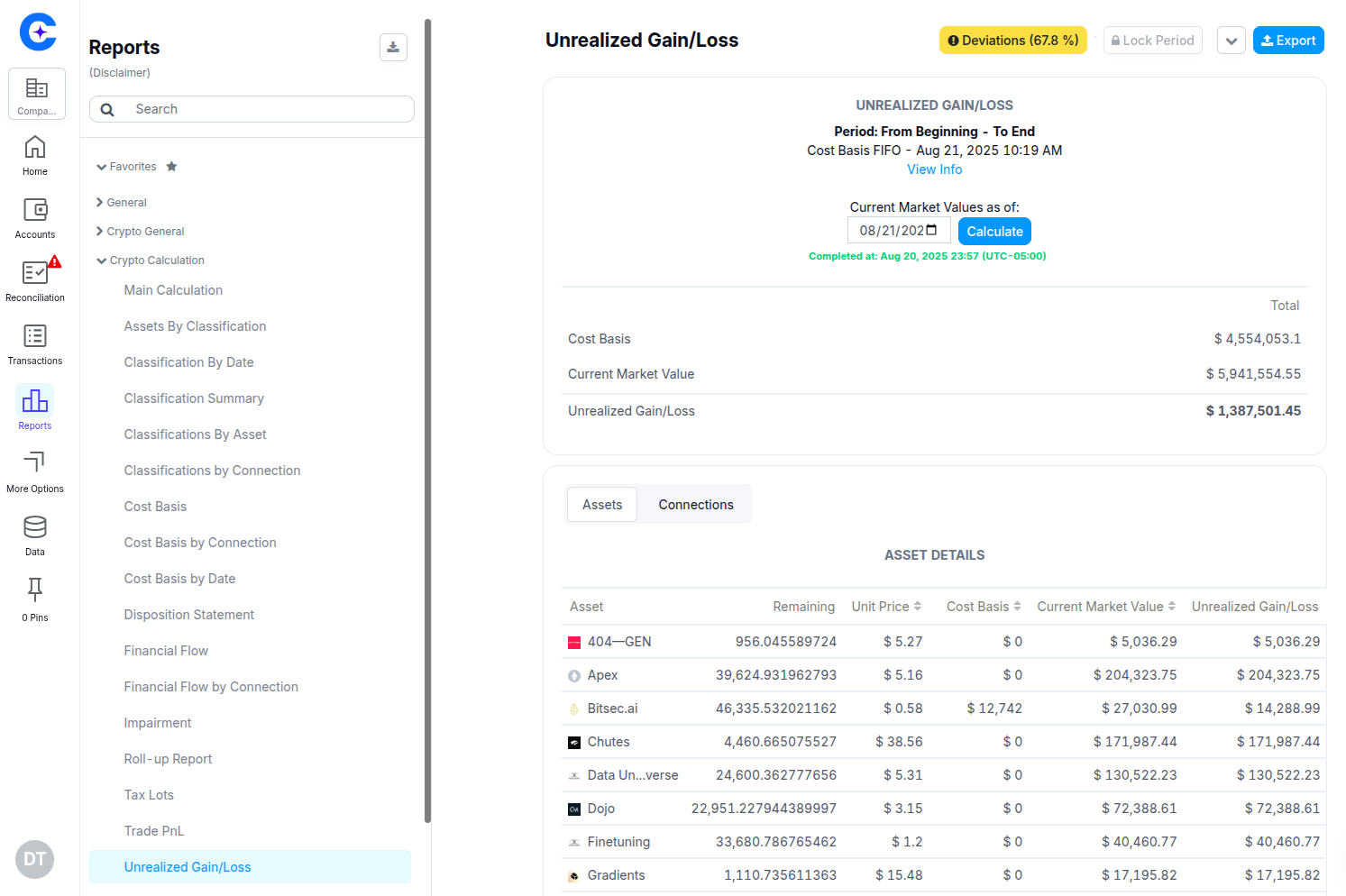Switch to the Connections tab
Viewport: 1346px width, 896px height.
(x=696, y=505)
